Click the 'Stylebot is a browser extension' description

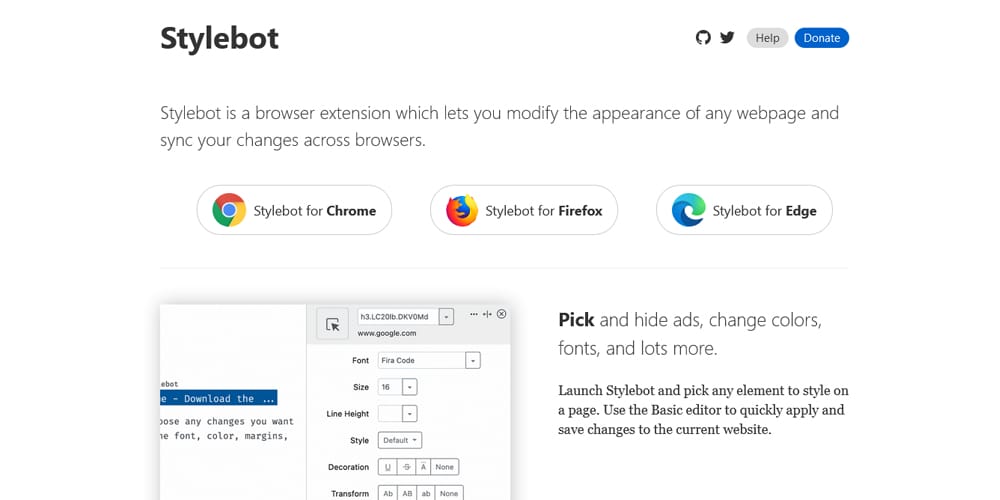click(x=499, y=126)
